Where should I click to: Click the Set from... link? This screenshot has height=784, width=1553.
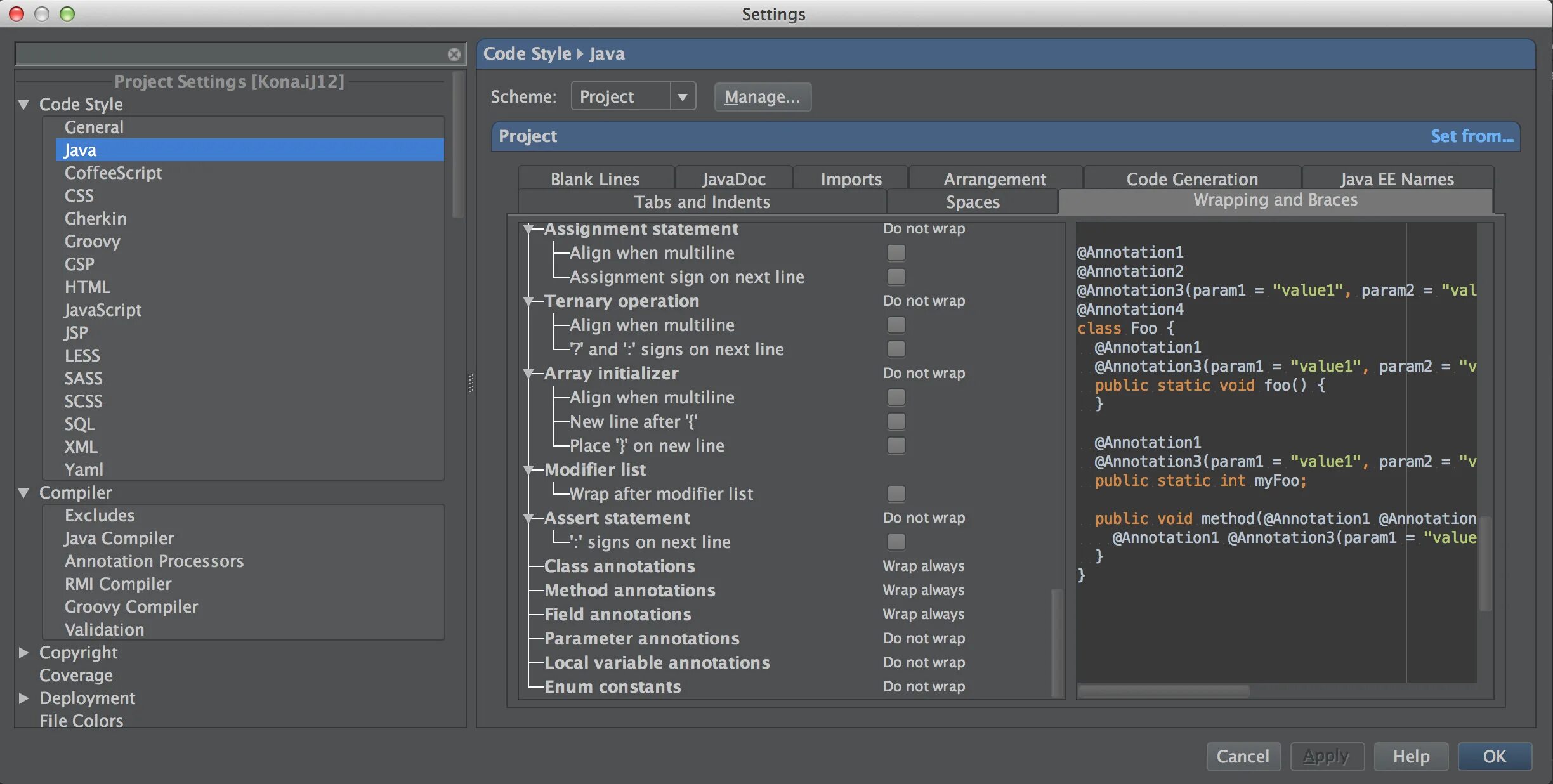[1471, 136]
